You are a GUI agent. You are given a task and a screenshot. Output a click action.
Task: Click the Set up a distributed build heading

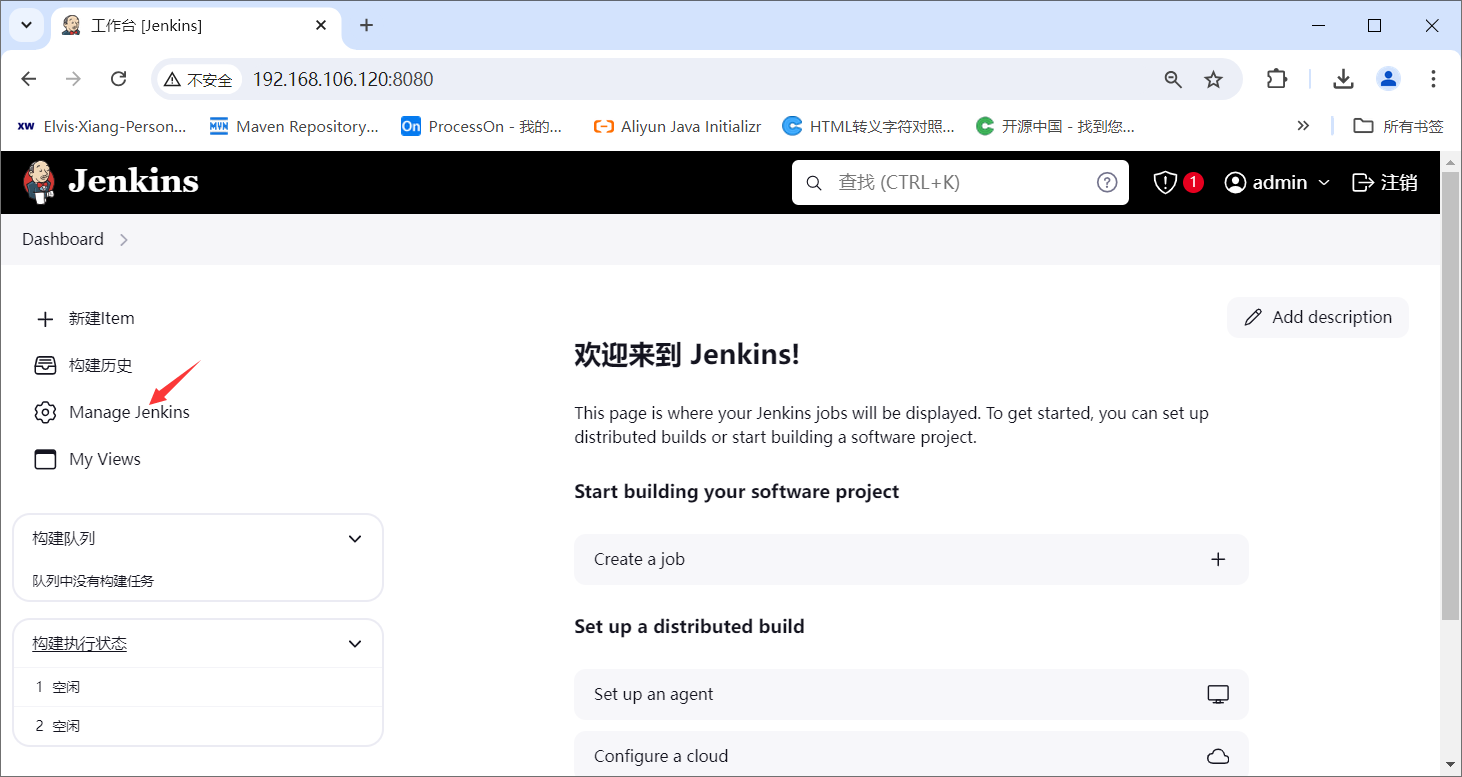point(689,626)
